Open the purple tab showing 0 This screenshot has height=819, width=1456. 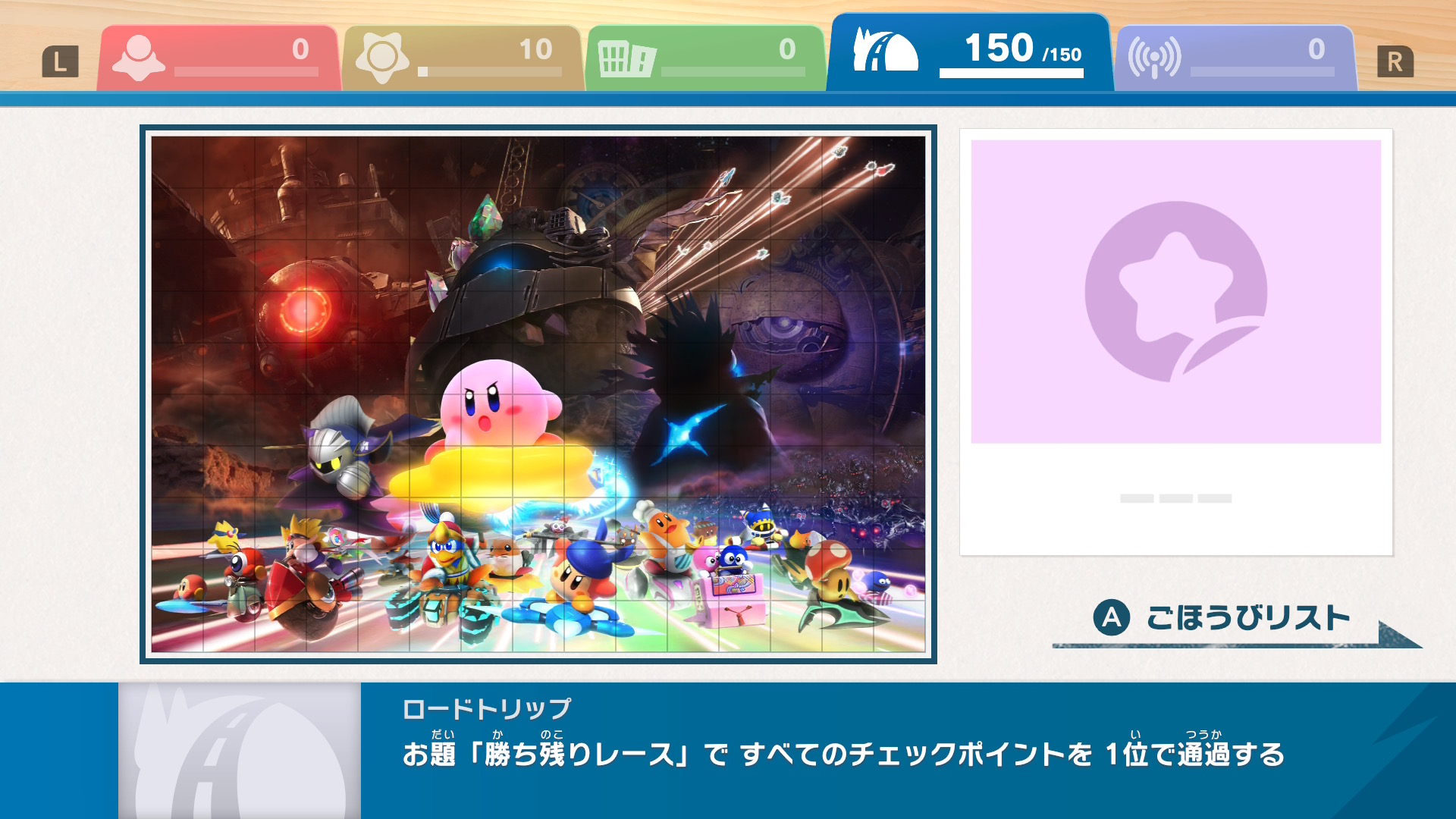1235,58
